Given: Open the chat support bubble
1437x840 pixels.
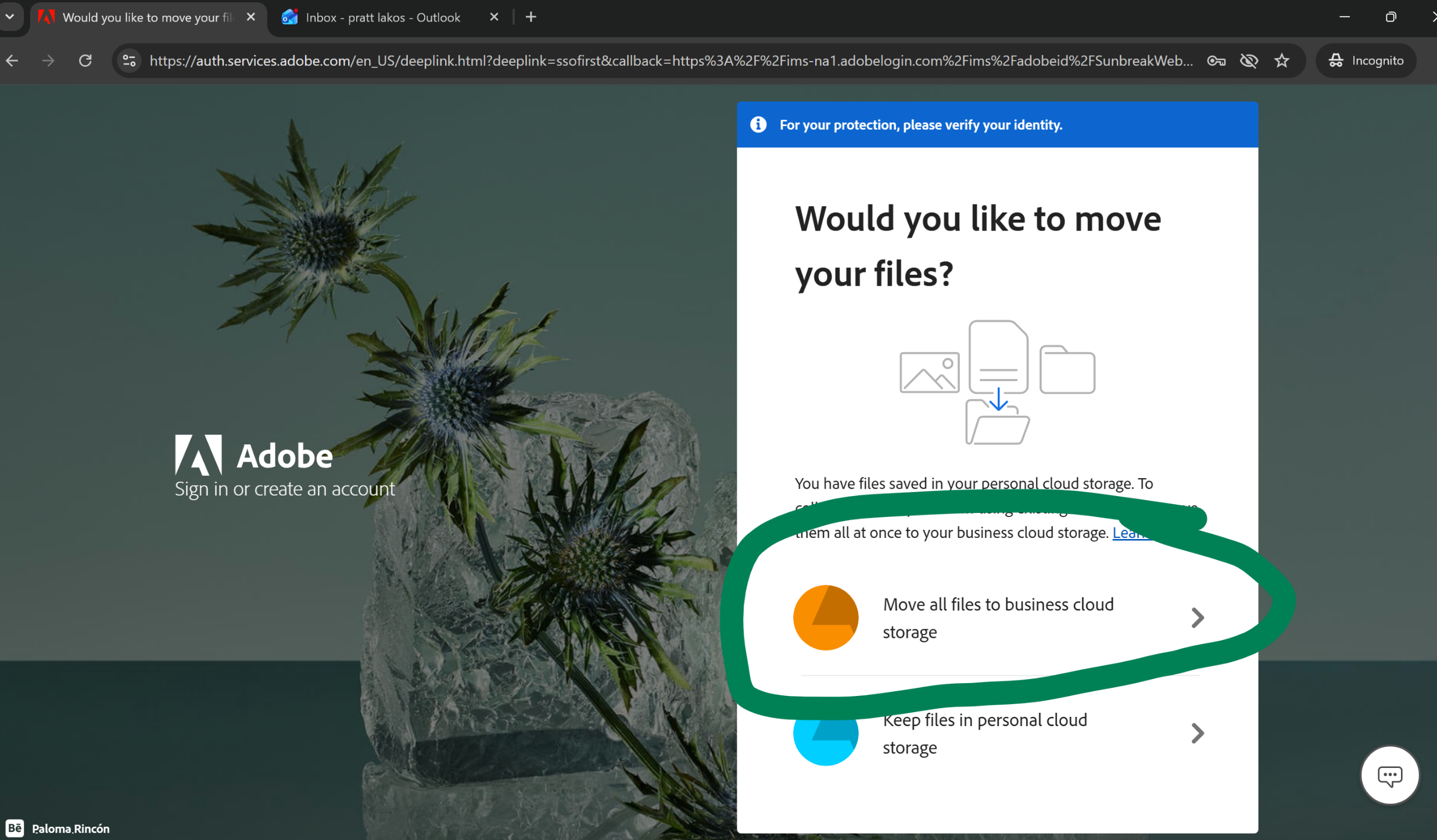Looking at the screenshot, I should point(1389,775).
